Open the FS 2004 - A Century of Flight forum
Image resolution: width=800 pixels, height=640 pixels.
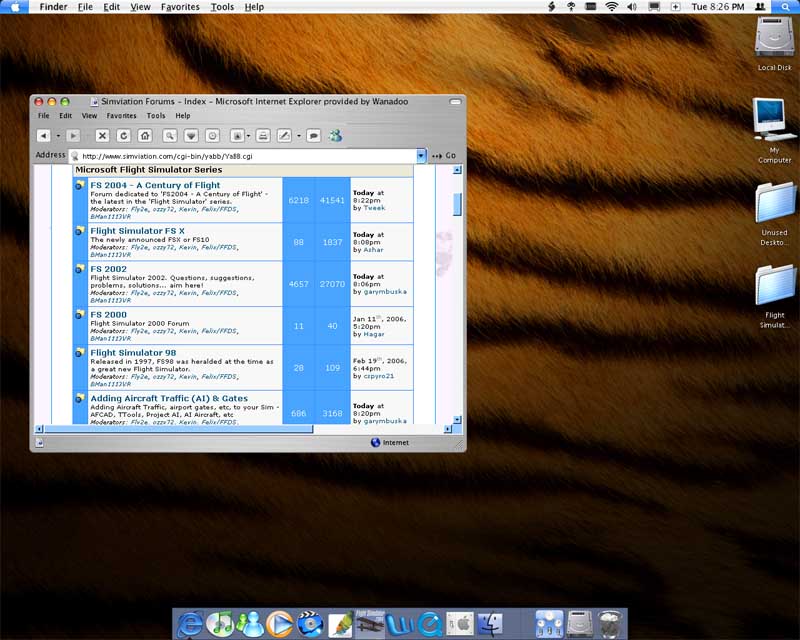[x=155, y=185]
